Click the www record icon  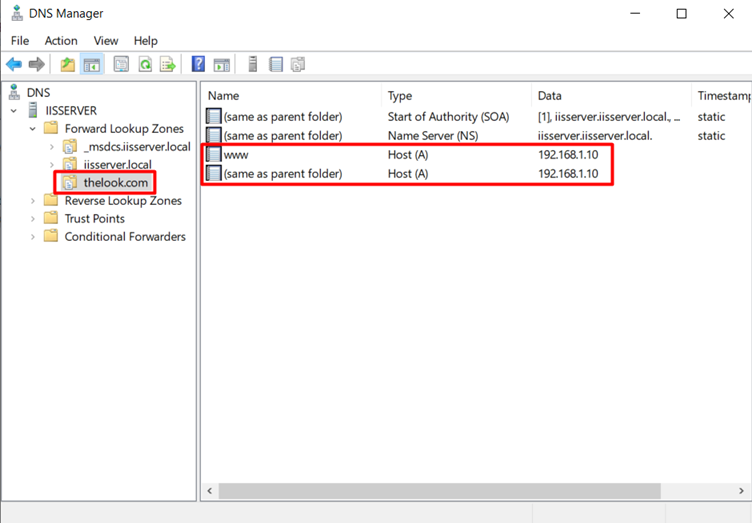click(213, 154)
